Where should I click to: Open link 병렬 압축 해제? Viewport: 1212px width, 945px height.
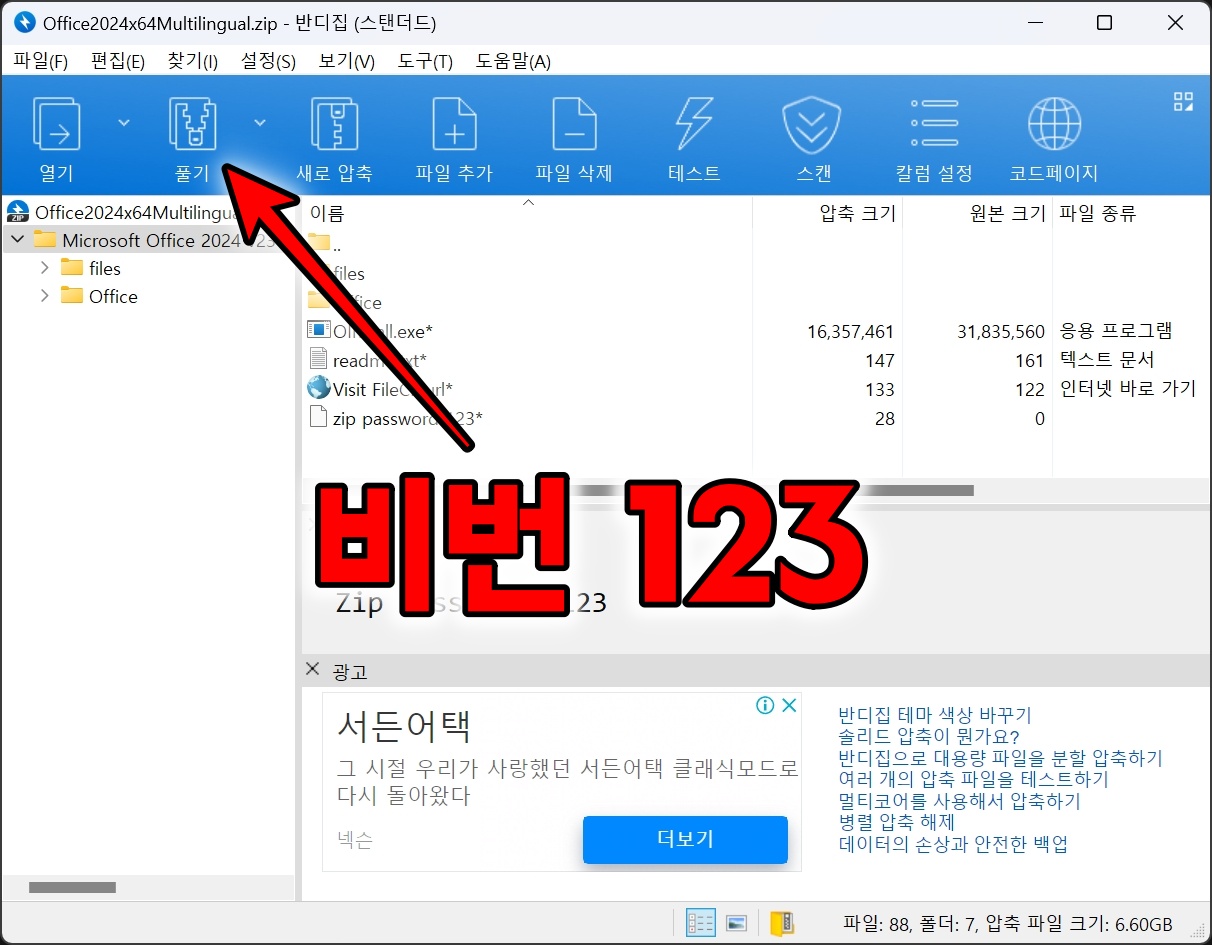(x=896, y=822)
